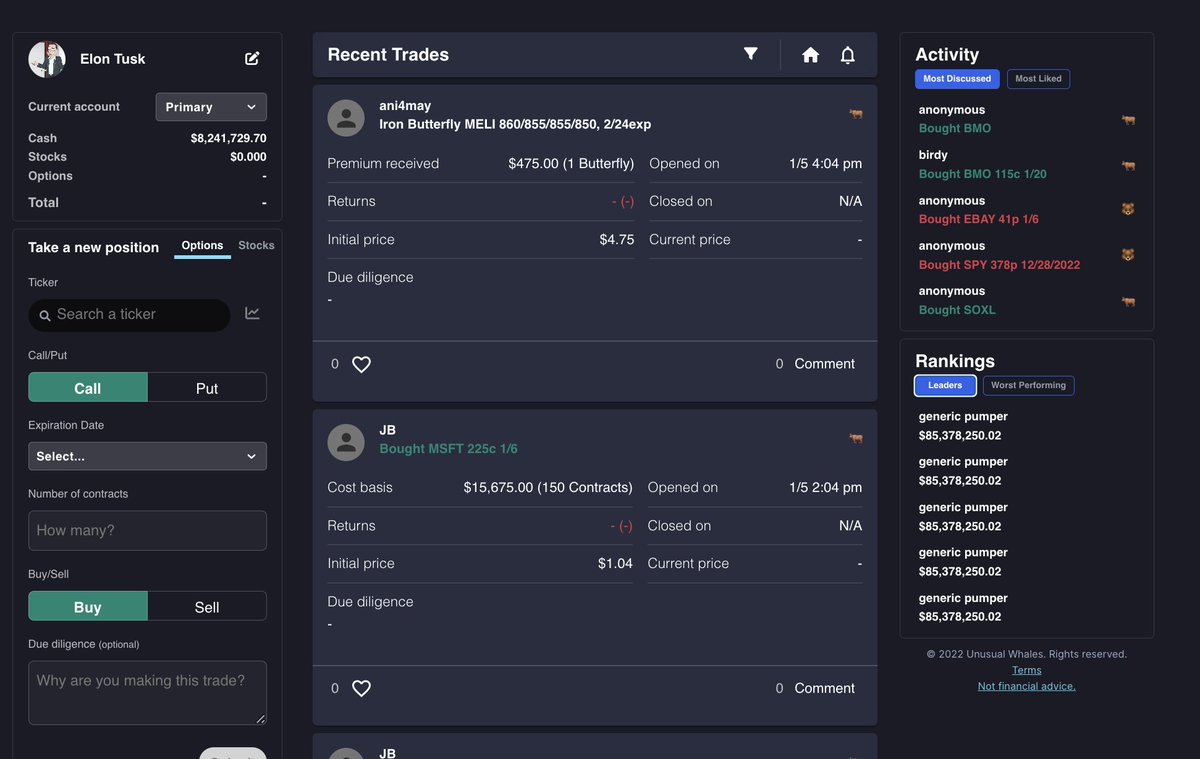Screen dimensions: 1200x759
Task: Click bull icon beside birdy BMO 115c
Action: coord(1128,165)
